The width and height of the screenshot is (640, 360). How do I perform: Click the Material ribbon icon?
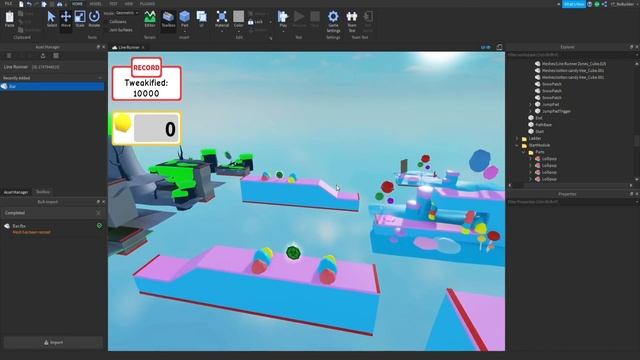(x=222, y=17)
